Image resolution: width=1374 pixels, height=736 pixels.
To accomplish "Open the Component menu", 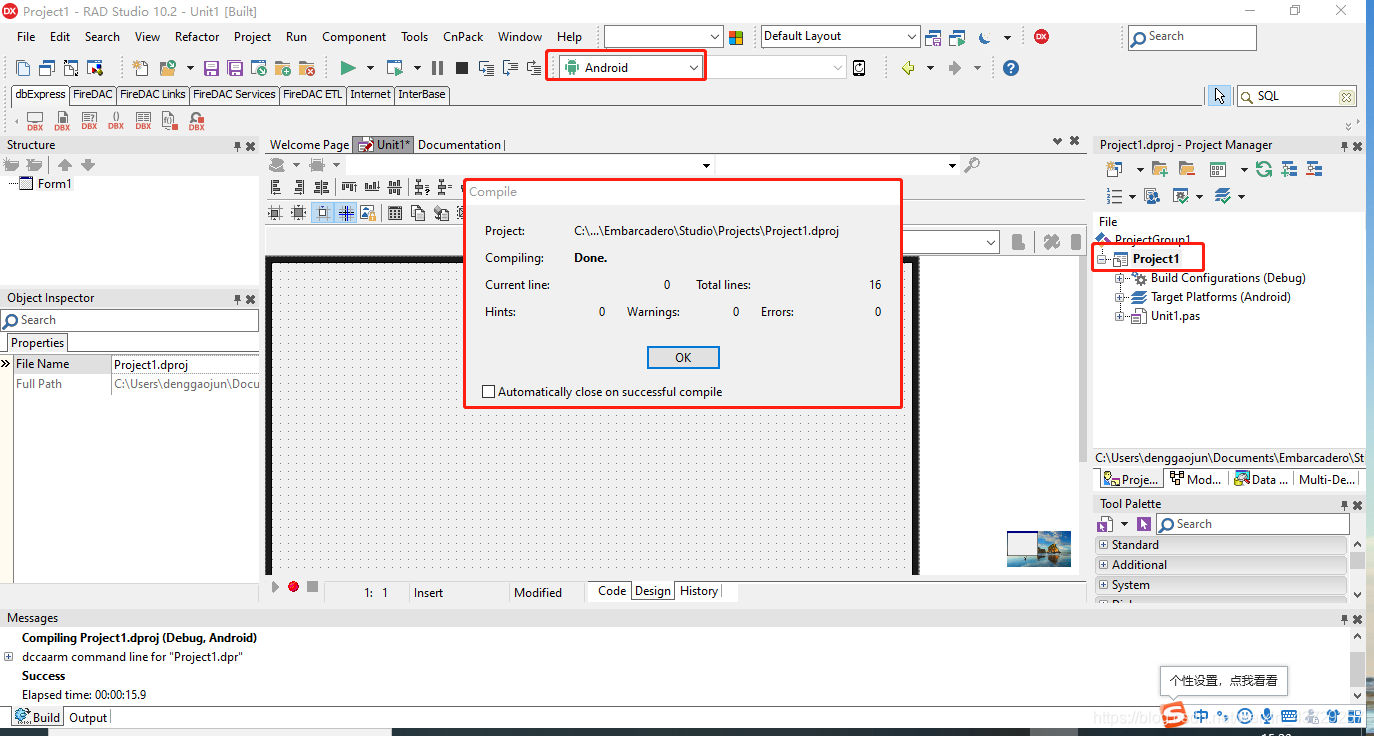I will click(x=354, y=37).
